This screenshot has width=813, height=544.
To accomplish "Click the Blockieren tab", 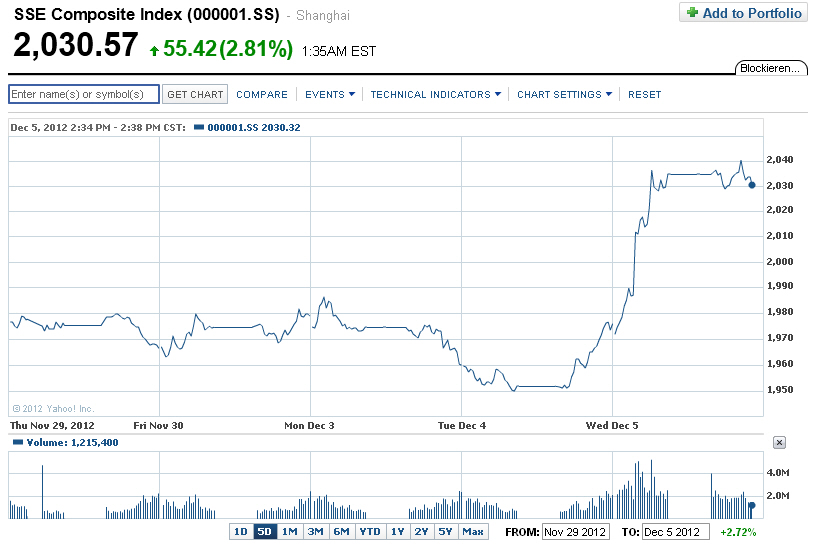I will pos(770,68).
